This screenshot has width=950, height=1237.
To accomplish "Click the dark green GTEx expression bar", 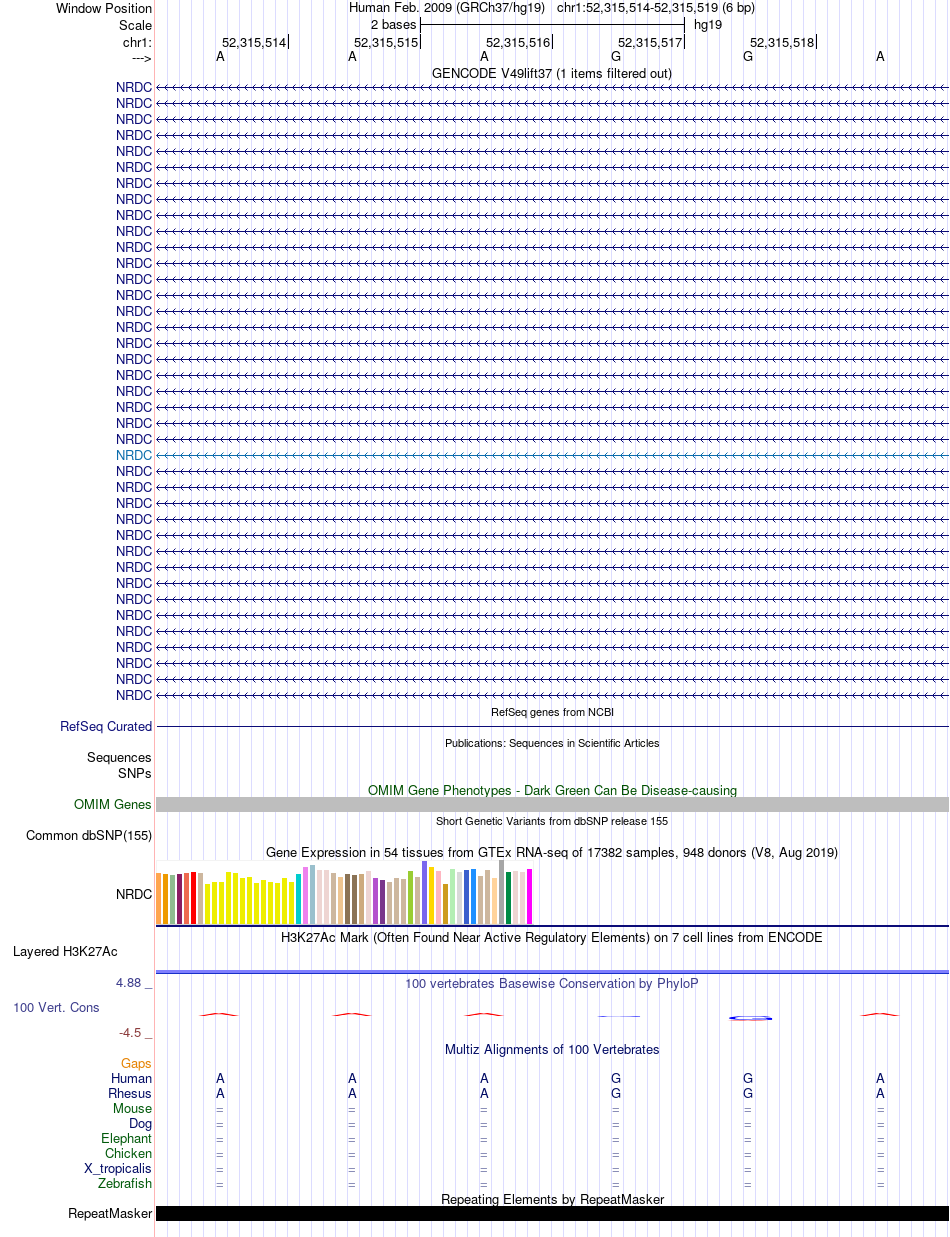I will tap(509, 898).
